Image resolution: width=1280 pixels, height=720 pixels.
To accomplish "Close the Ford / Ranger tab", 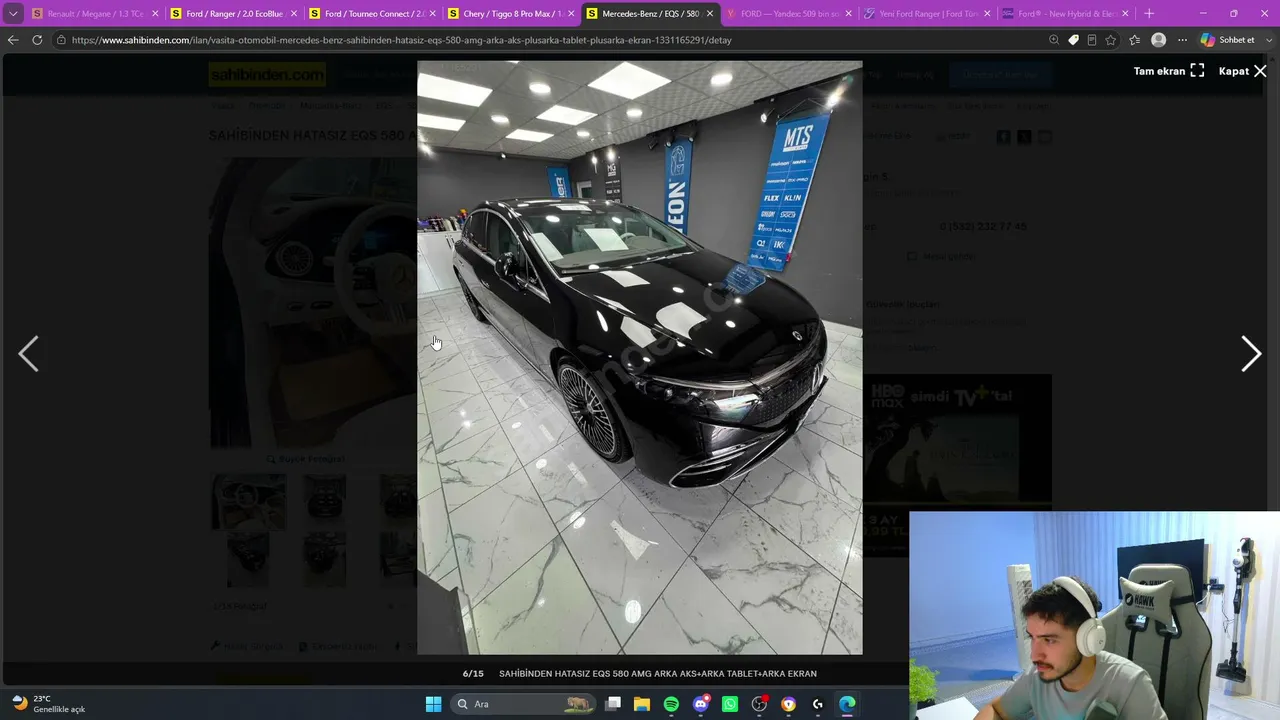I will click(294, 14).
